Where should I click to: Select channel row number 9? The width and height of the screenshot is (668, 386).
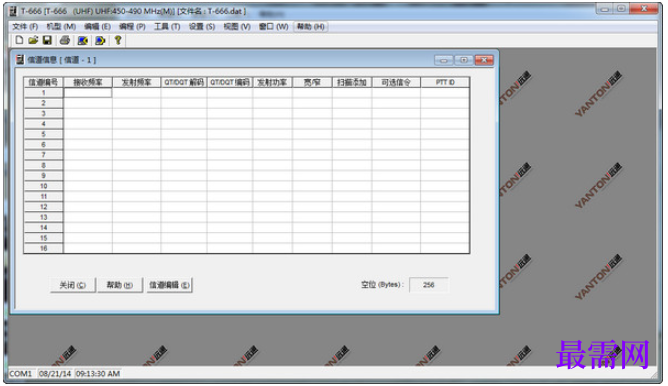click(43, 176)
